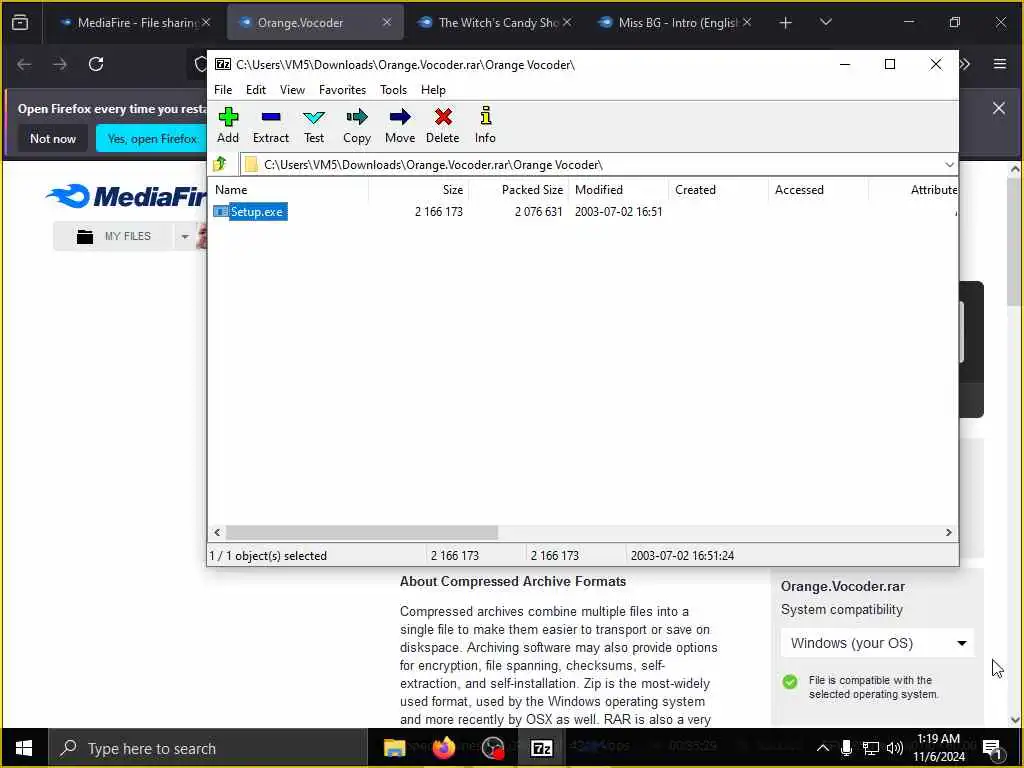Run the Test archive tool
The image size is (1024, 768).
(x=313, y=125)
